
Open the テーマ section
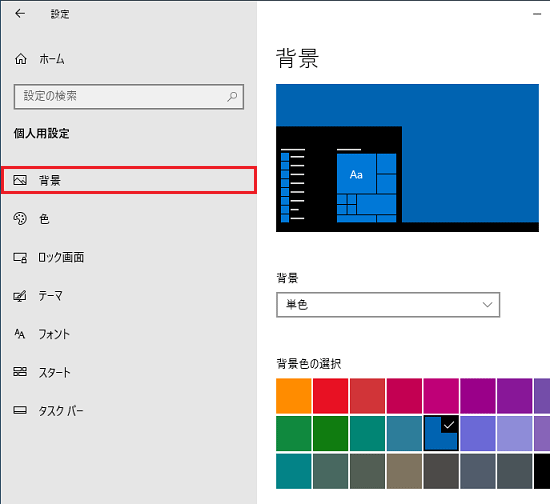coord(129,296)
